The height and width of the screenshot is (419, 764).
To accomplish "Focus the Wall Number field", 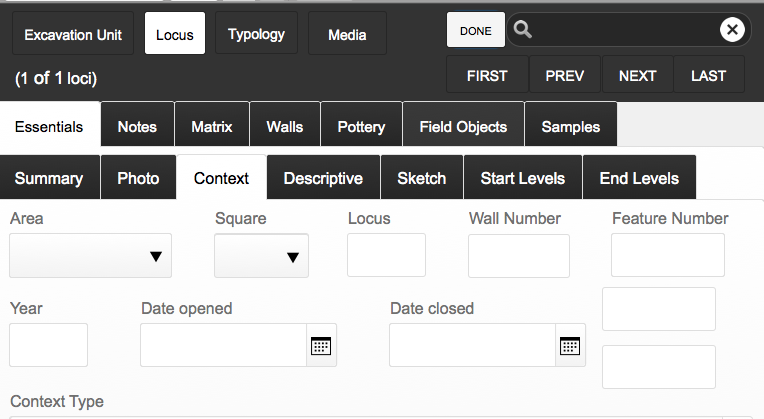I will tap(519, 256).
